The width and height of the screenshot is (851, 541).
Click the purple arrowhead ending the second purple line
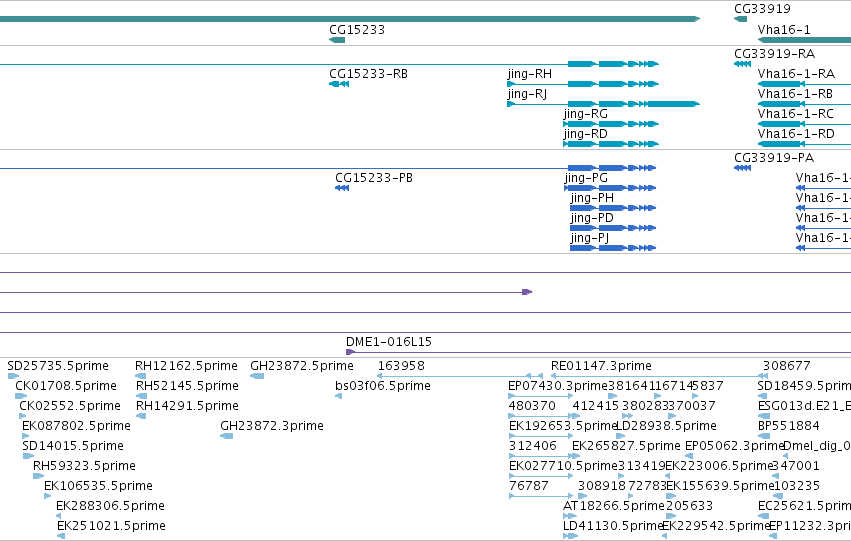[527, 292]
